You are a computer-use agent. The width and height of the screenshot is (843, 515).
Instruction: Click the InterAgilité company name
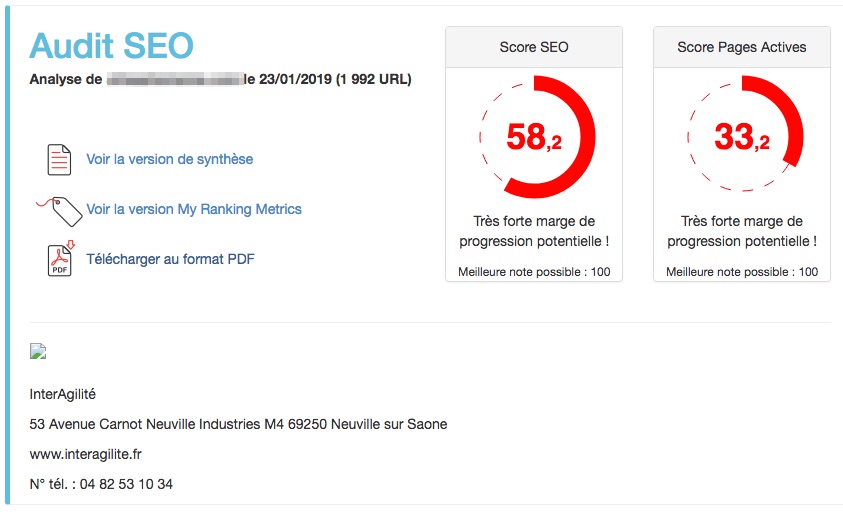62,394
